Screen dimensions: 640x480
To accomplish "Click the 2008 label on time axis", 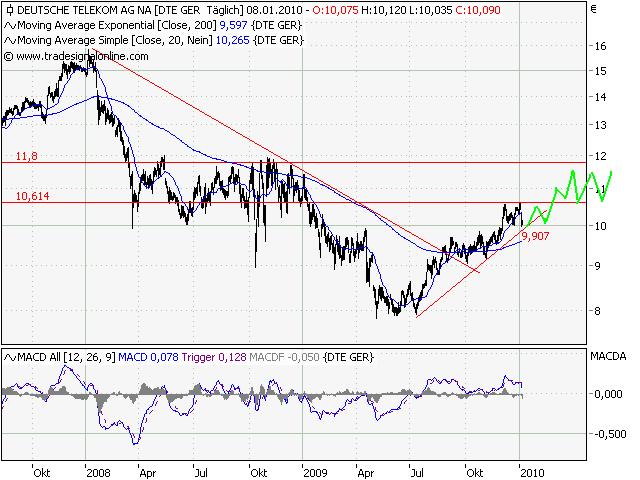I will 98,473.
